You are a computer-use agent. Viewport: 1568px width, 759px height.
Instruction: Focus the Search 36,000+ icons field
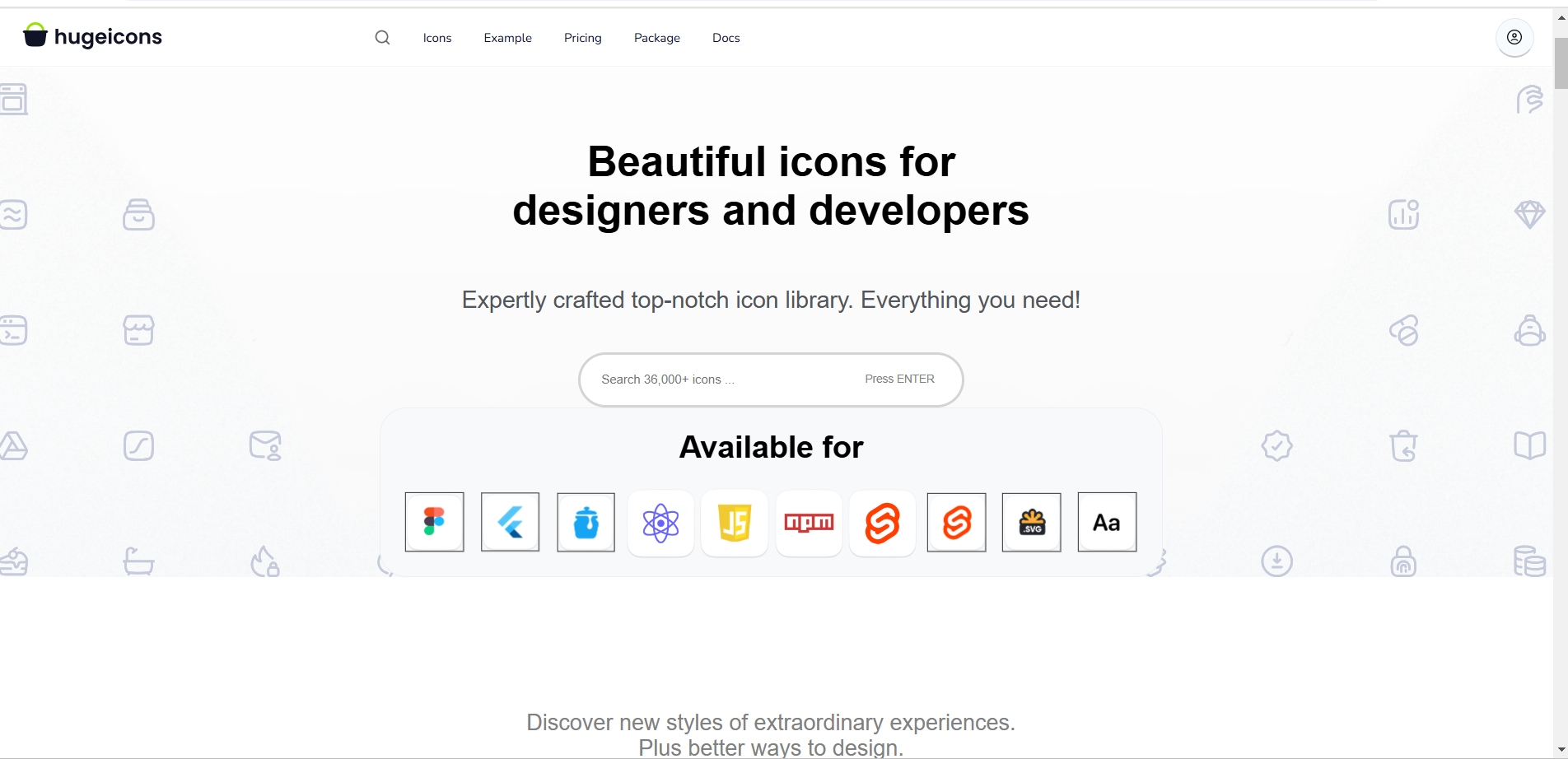tap(716, 379)
